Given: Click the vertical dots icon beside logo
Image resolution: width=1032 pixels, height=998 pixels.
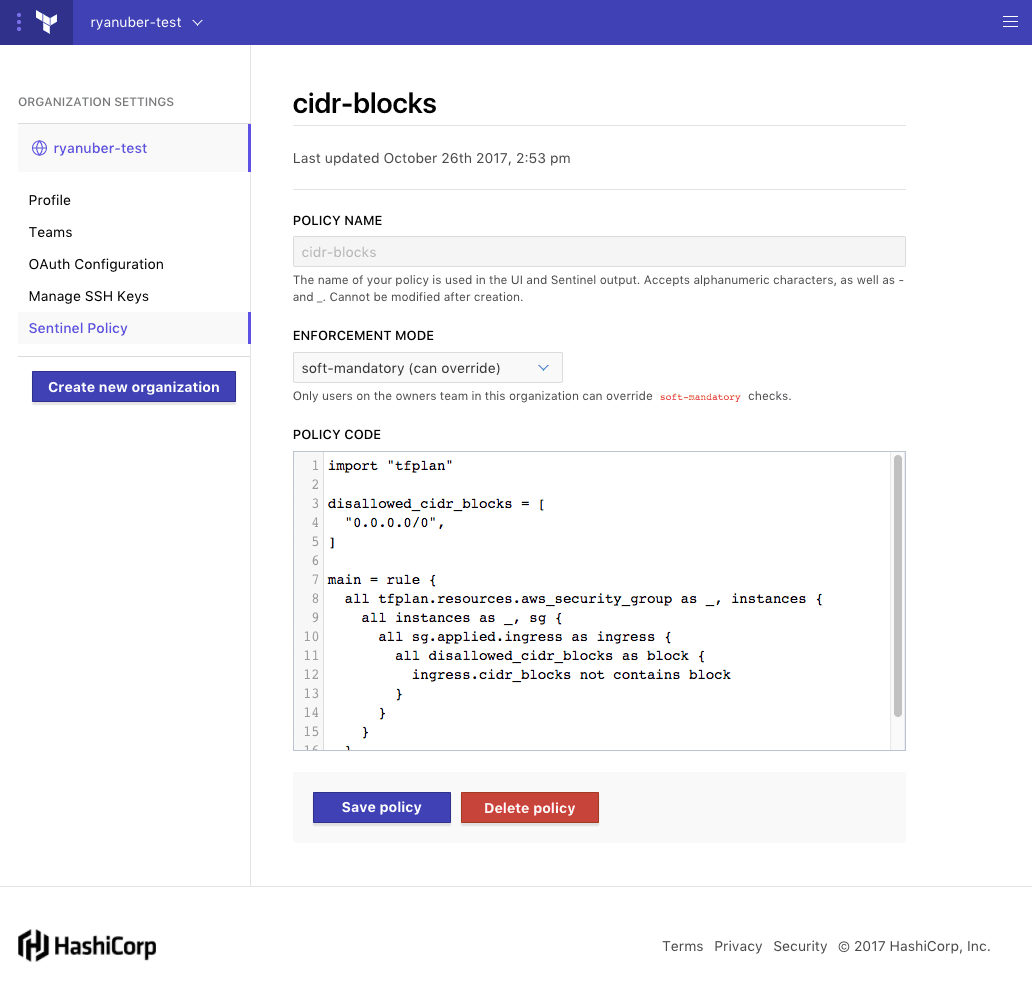Looking at the screenshot, I should point(18,22).
